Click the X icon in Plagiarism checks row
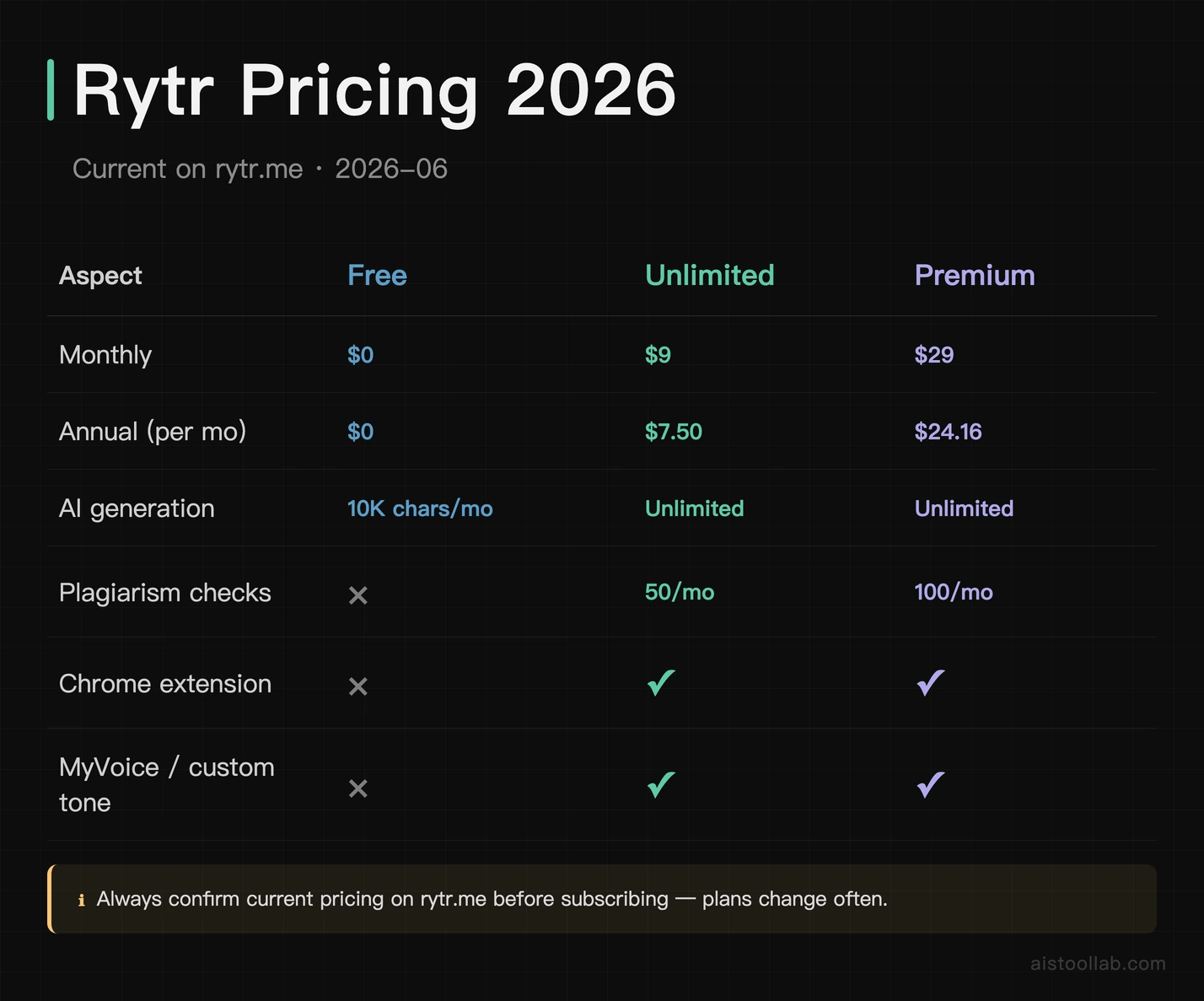The image size is (1204, 1001). coord(357,595)
